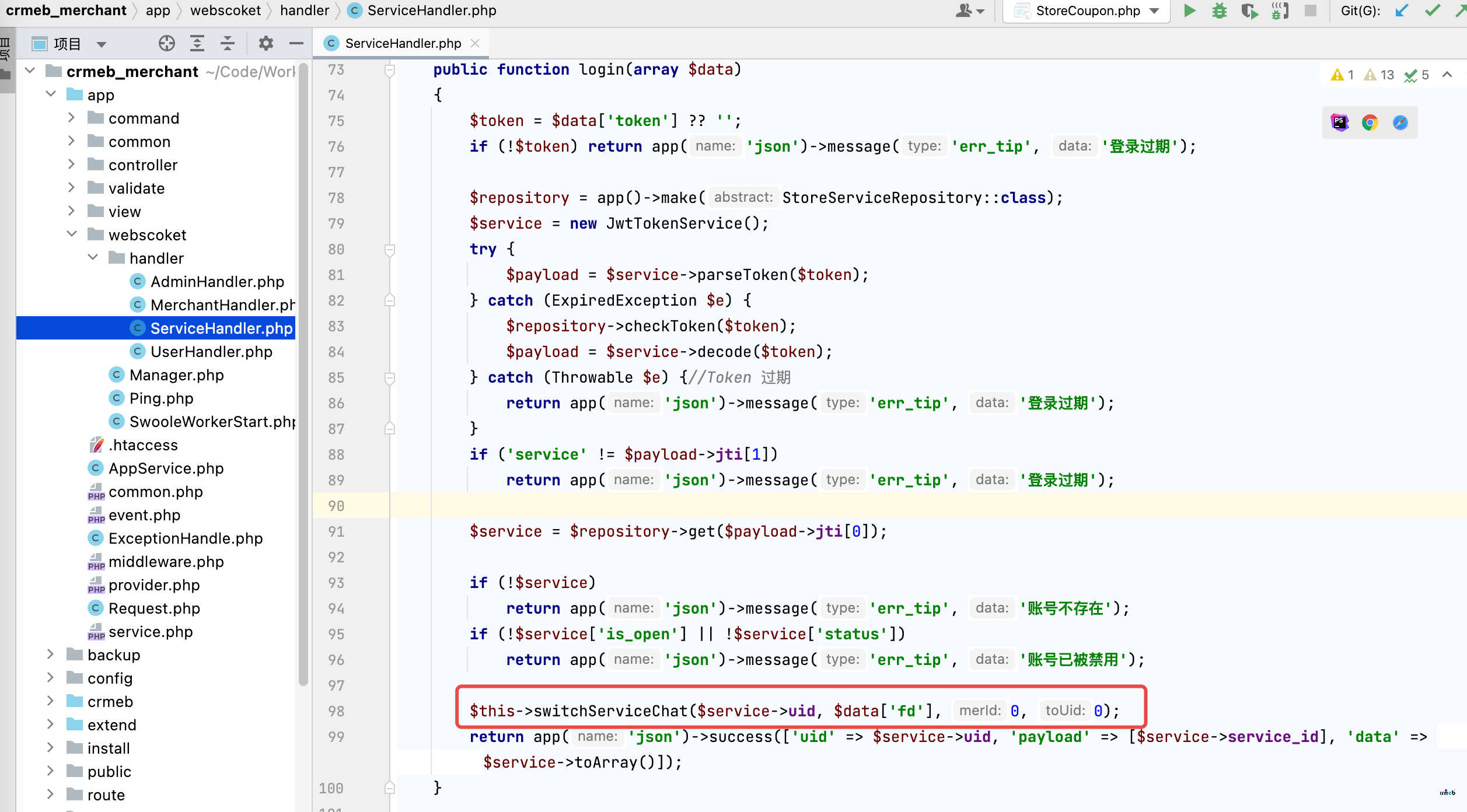Locate current file with crosshair icon
The width and height of the screenshot is (1467, 812).
tap(166, 43)
